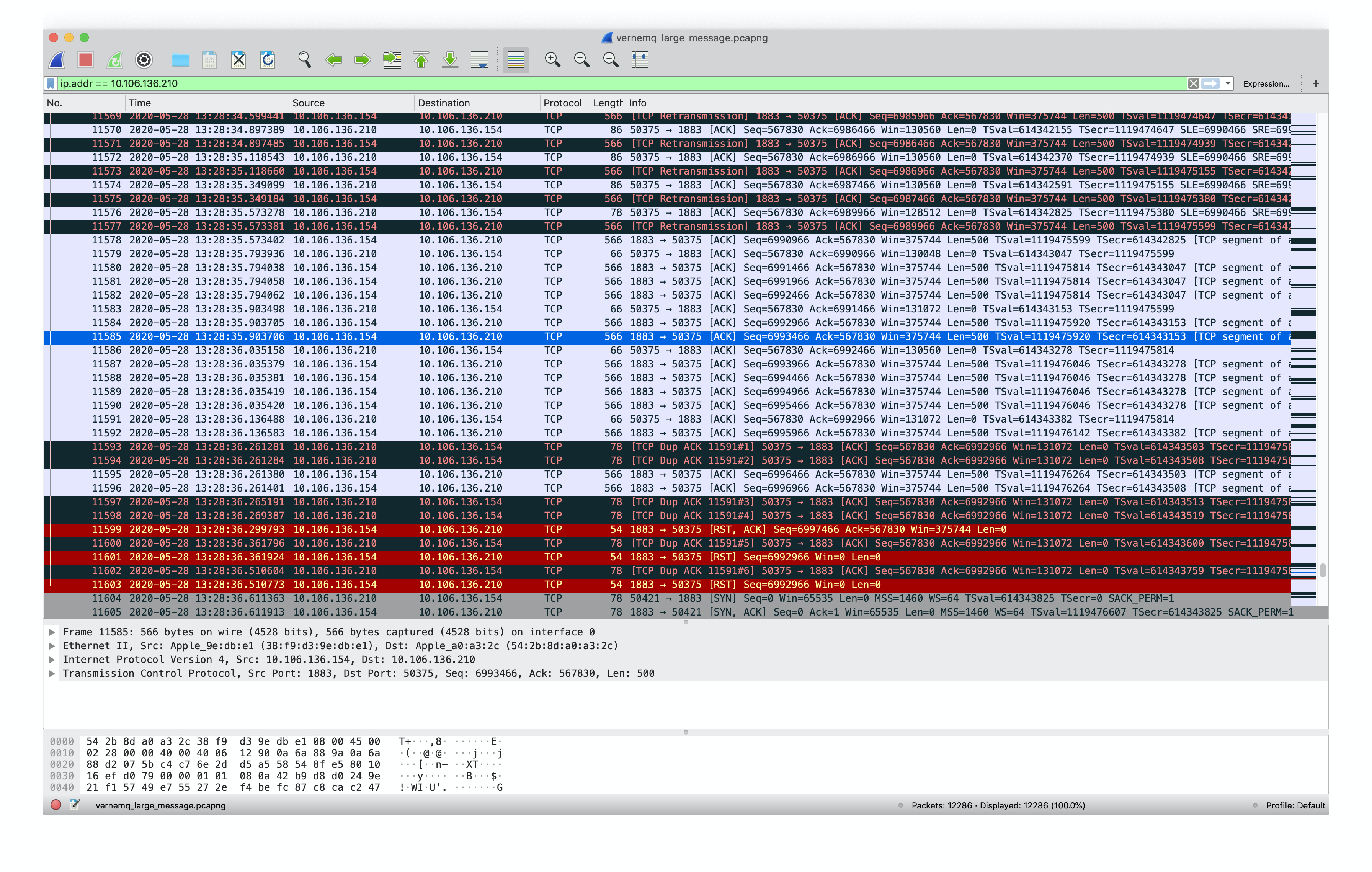The image size is (1372, 872).
Task: Expand the Ethernet II details
Action: coord(52,646)
